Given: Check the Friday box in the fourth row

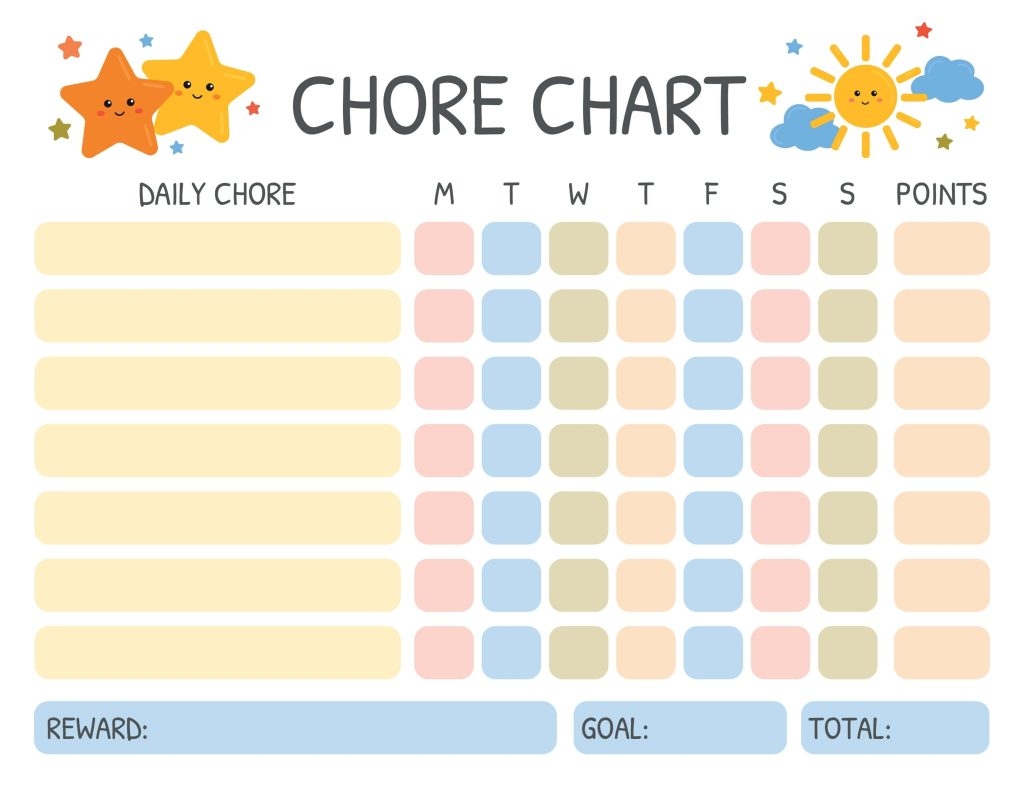Looking at the screenshot, I should (713, 451).
